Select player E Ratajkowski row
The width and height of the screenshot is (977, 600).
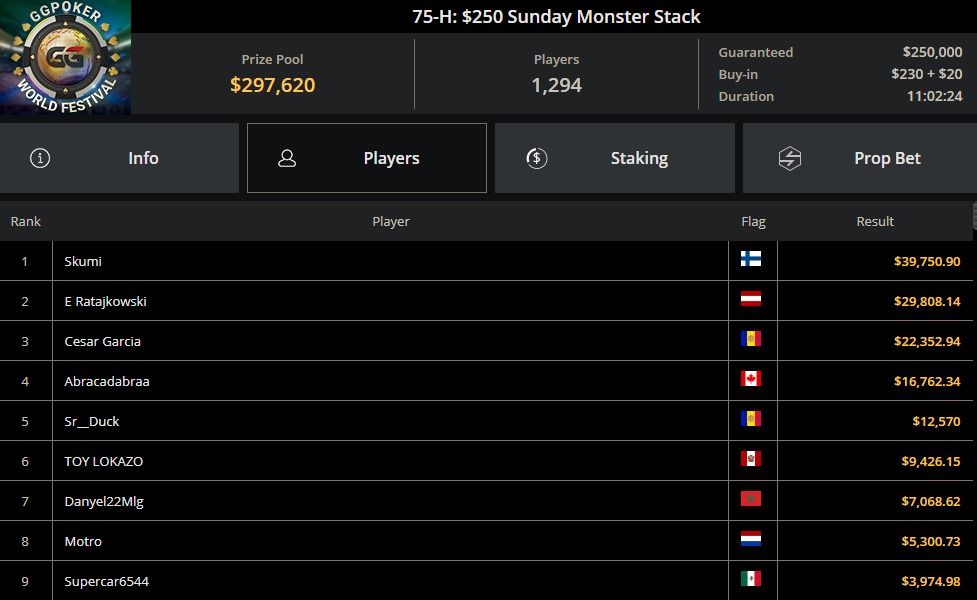(105, 301)
